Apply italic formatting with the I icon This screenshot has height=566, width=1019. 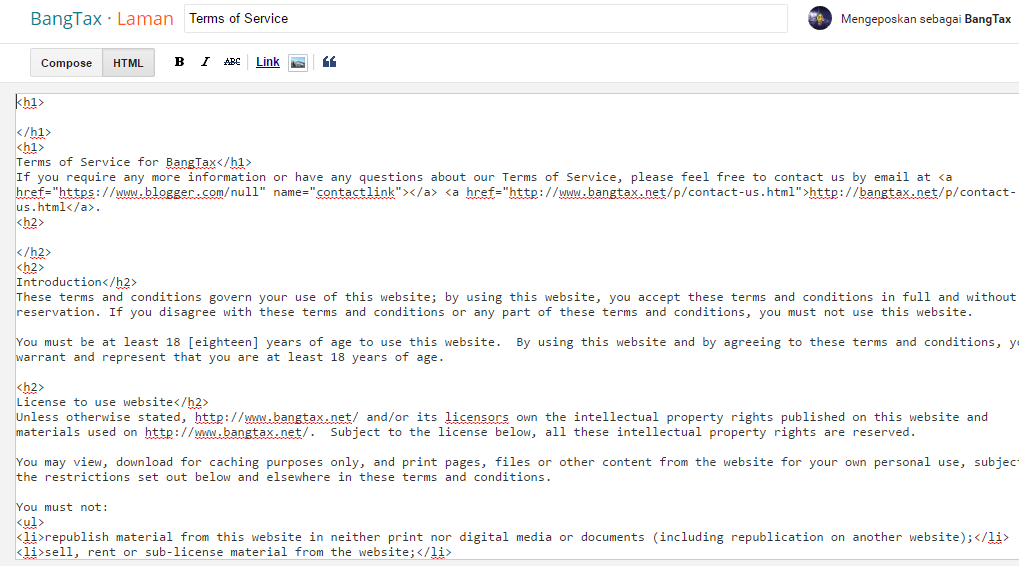pos(205,62)
